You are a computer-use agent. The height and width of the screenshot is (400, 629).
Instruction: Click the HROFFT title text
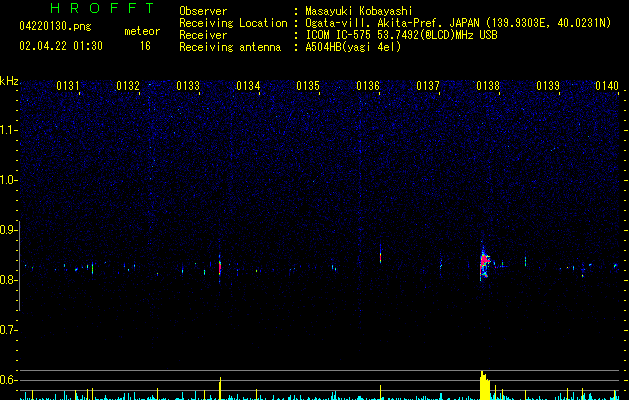coord(103,8)
